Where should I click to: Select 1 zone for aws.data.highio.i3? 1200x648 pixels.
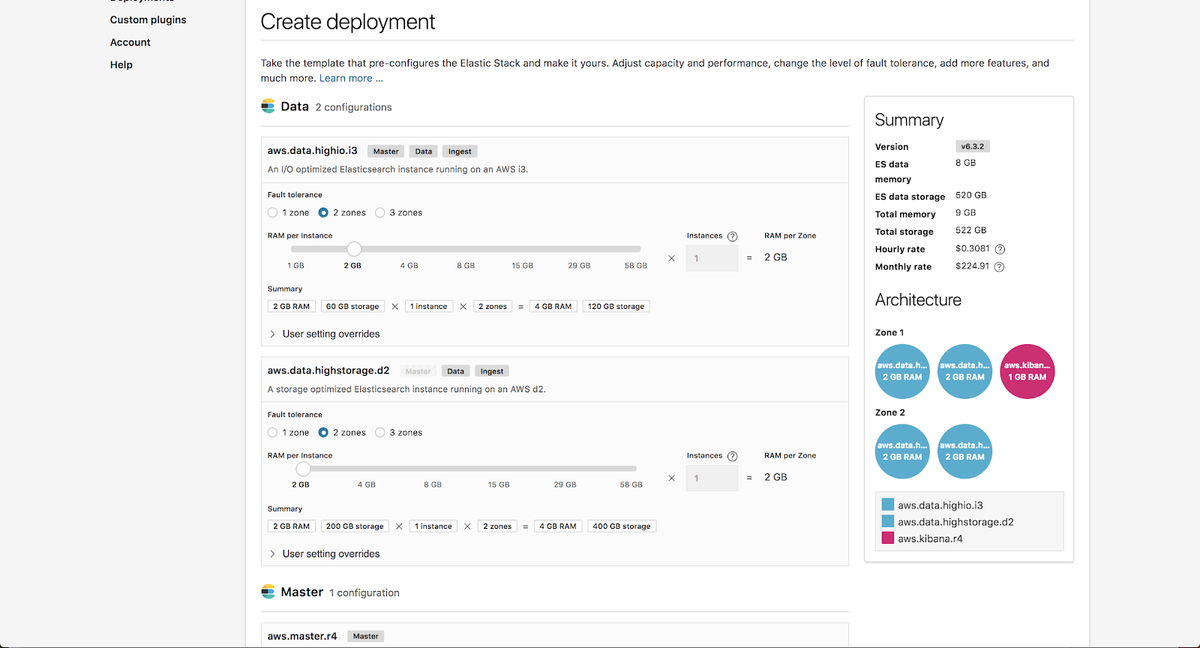pyautogui.click(x=273, y=213)
